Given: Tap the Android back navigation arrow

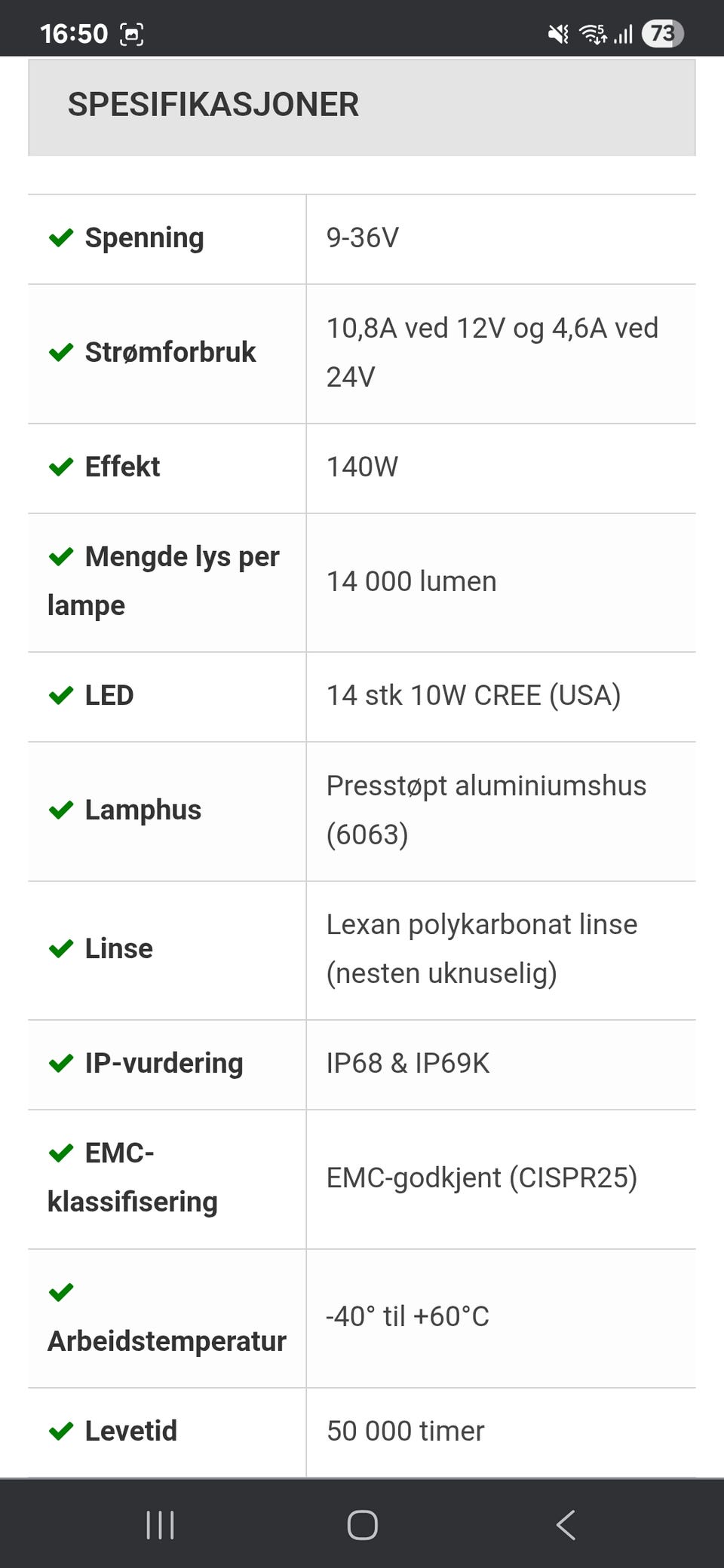Looking at the screenshot, I should pos(566,1524).
